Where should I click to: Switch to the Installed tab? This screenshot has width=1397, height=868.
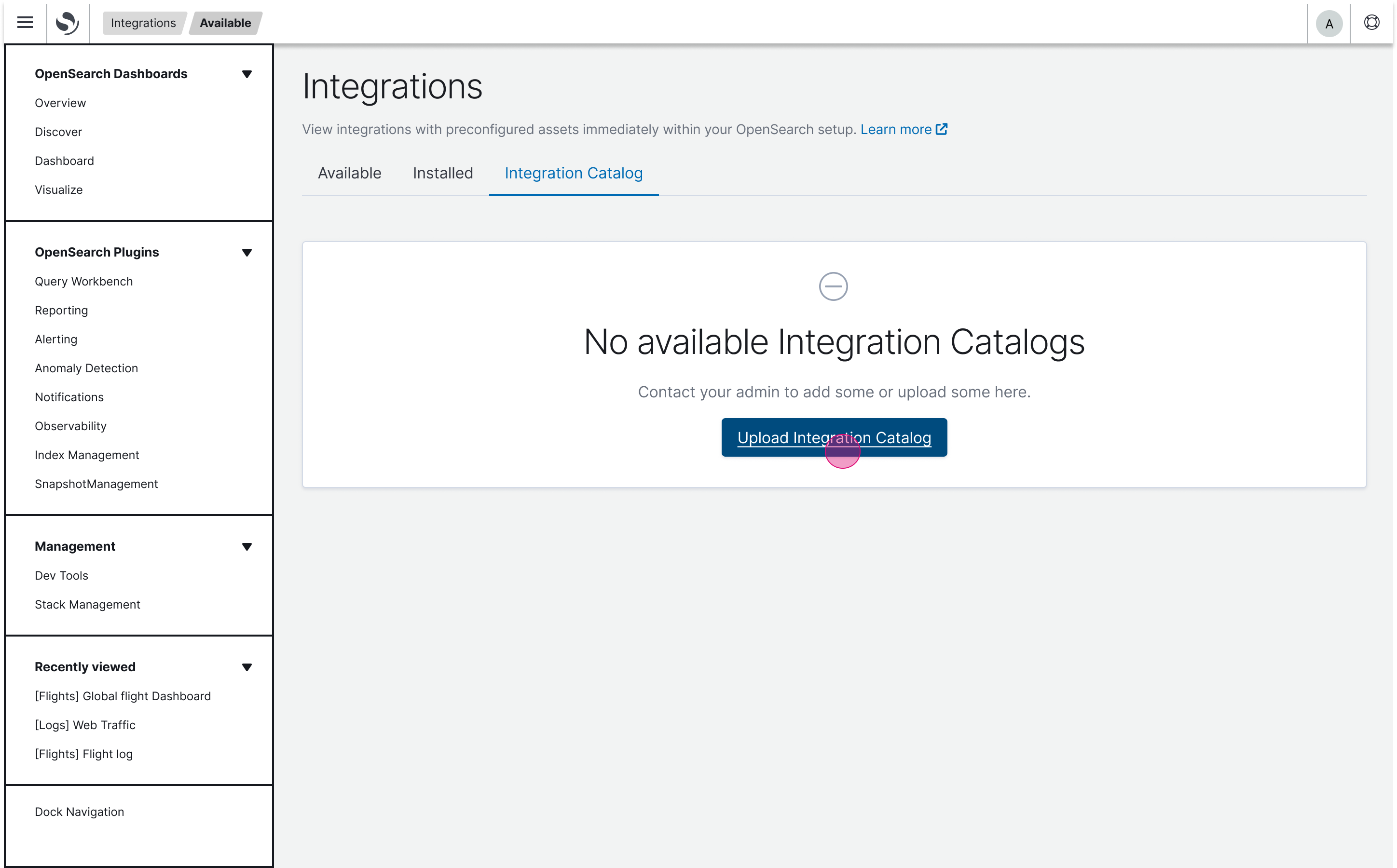click(443, 173)
